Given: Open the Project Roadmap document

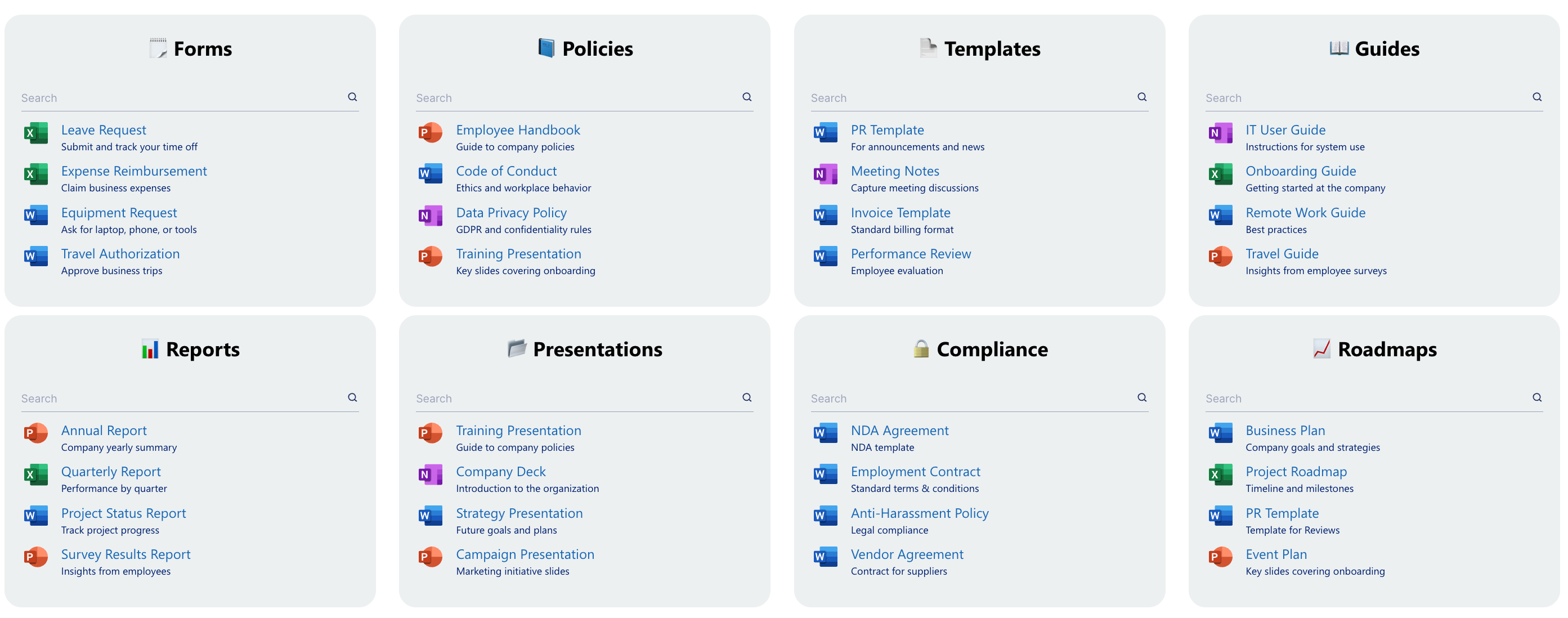Looking at the screenshot, I should point(1295,471).
